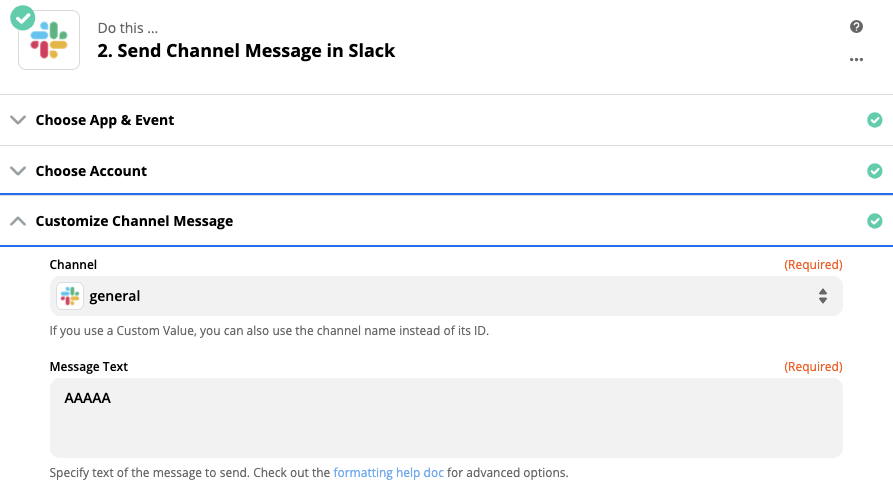The image size is (893, 487).
Task: Click the AAAAA message text
Action: coord(87,398)
